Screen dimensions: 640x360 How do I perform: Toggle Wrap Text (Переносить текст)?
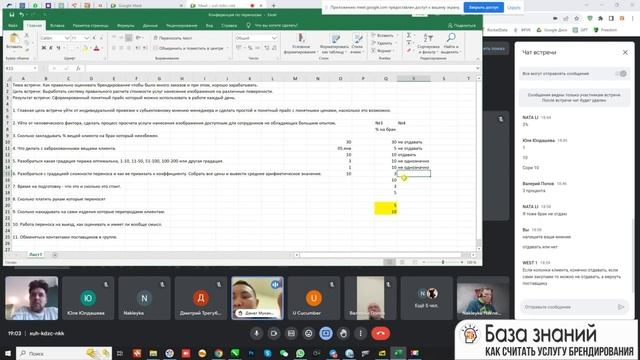click(x=173, y=38)
